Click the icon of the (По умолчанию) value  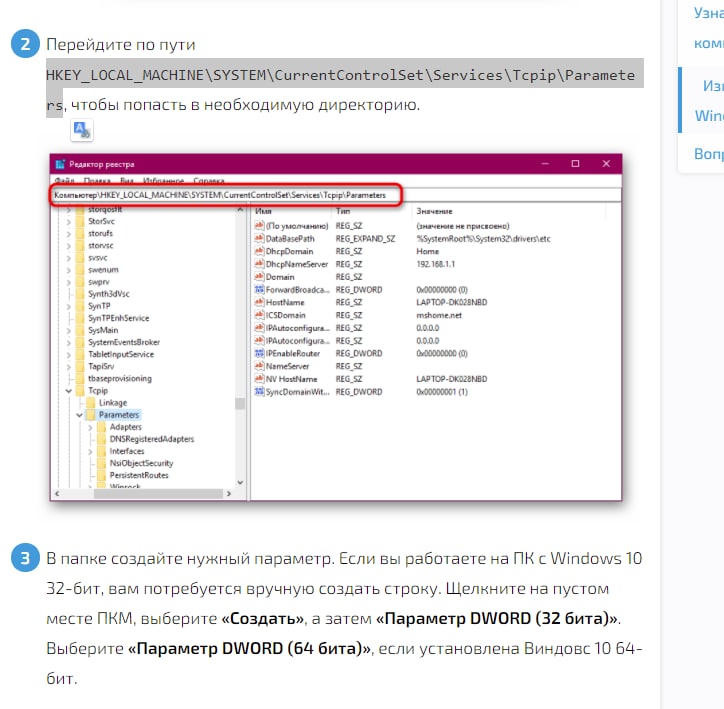coord(259,226)
